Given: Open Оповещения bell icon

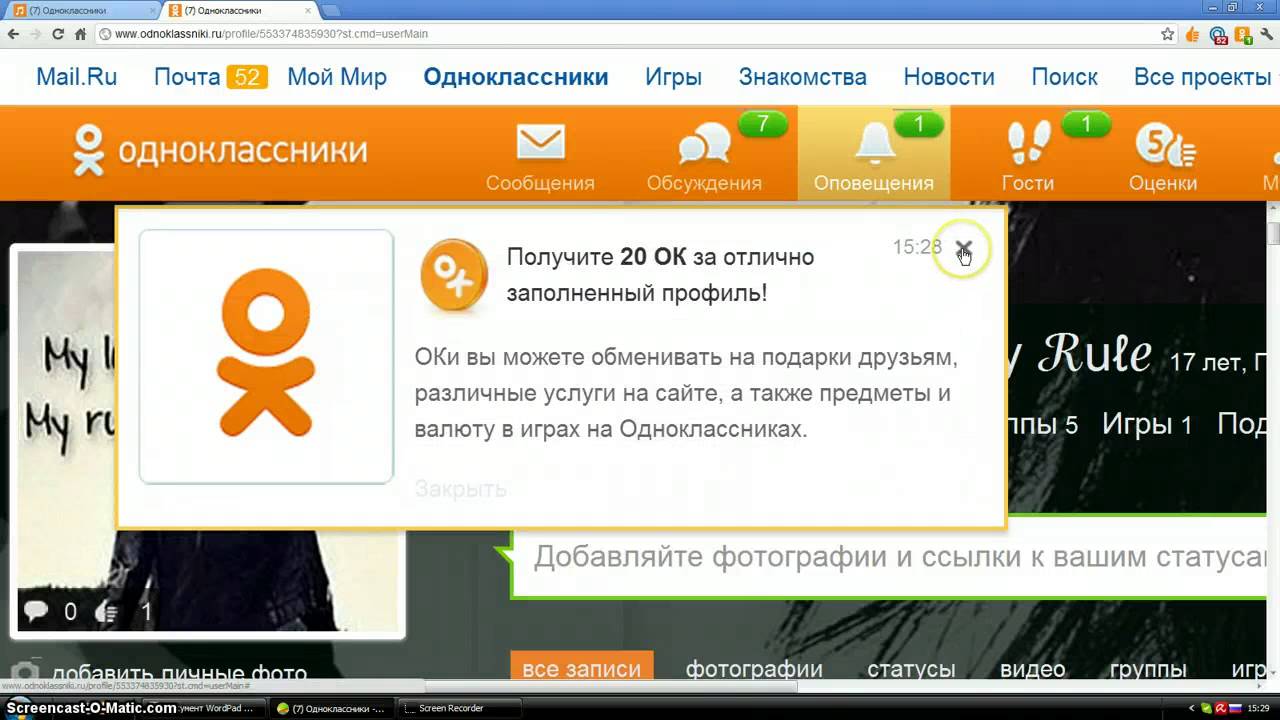Looking at the screenshot, I should point(874,143).
